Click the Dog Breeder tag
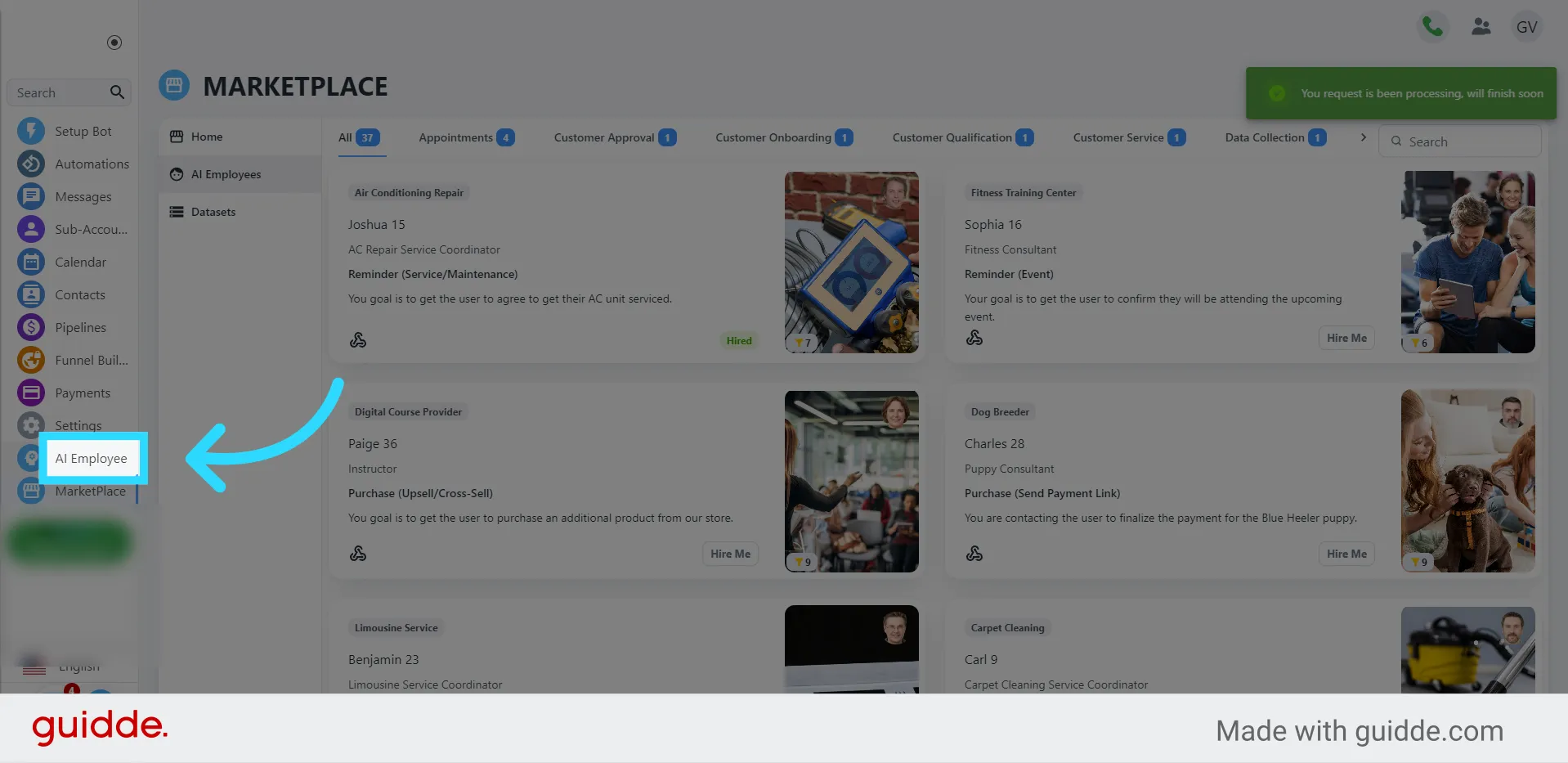The width and height of the screenshot is (1568, 763). pos(1000,412)
